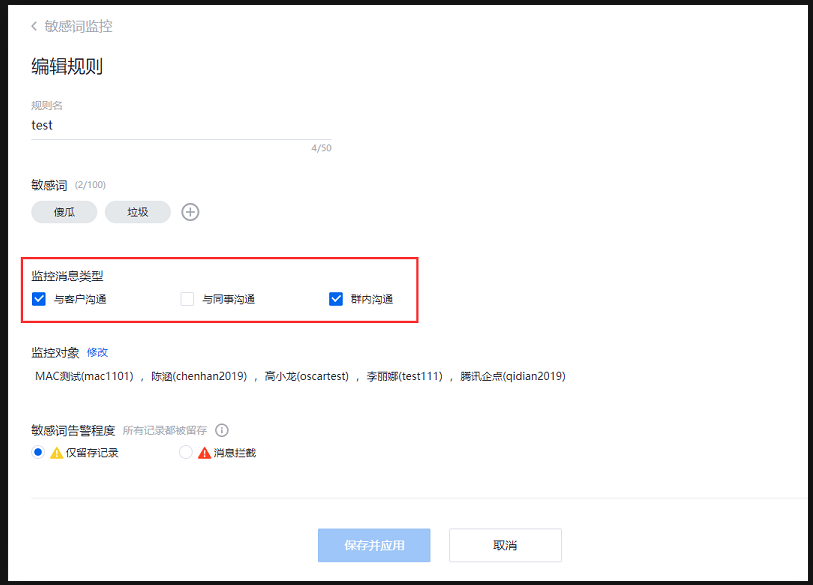The width and height of the screenshot is (813, 585).
Task: Click the 取消 button
Action: click(x=506, y=545)
